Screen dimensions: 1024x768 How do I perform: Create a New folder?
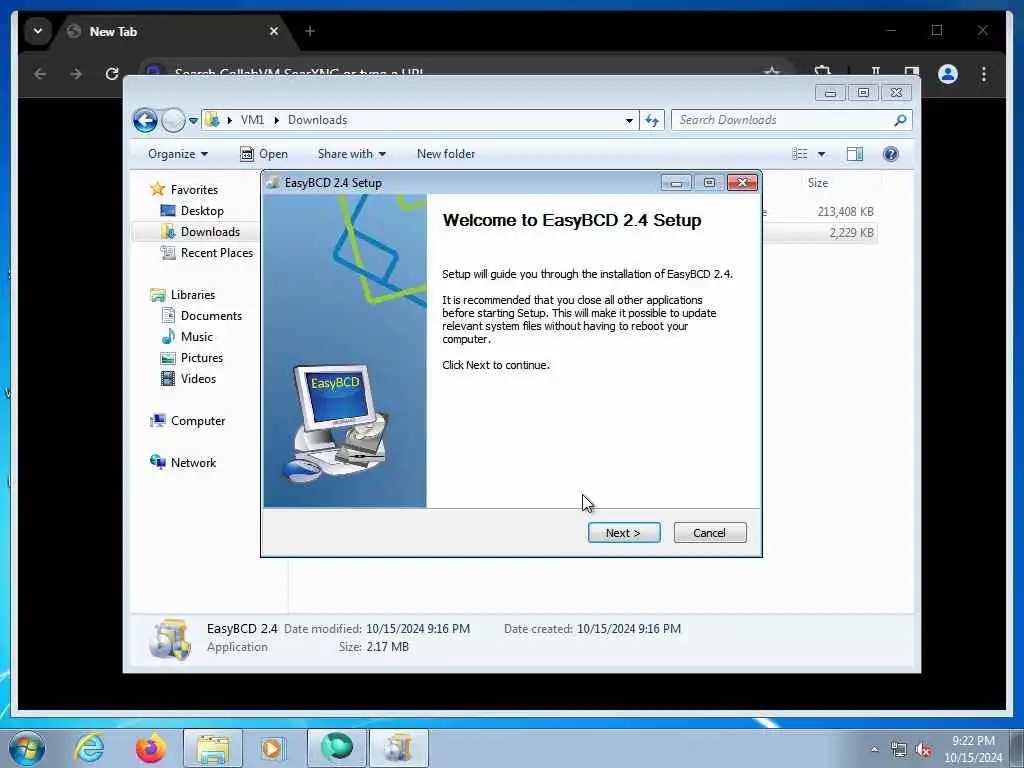tap(446, 154)
